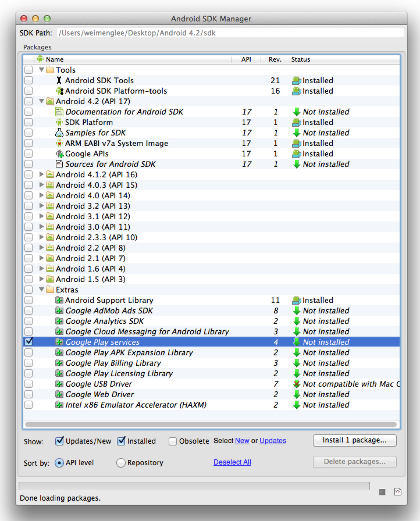Click the Samples for SDK flask icon

pos(59,133)
